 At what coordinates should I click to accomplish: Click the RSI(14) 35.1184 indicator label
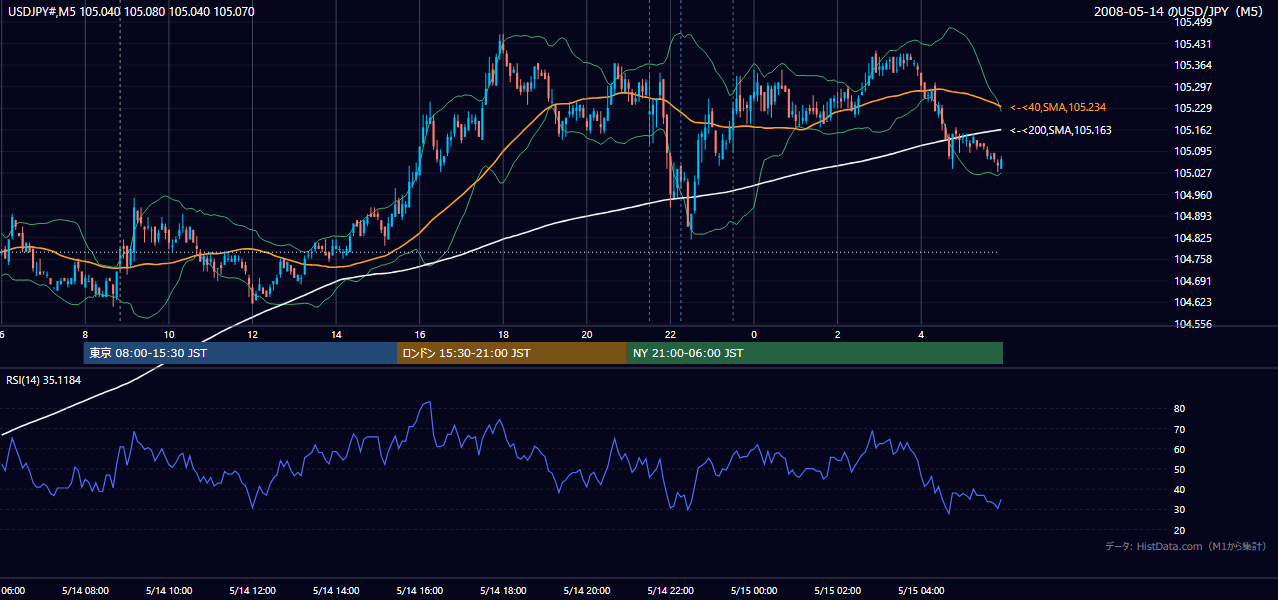[x=44, y=380]
